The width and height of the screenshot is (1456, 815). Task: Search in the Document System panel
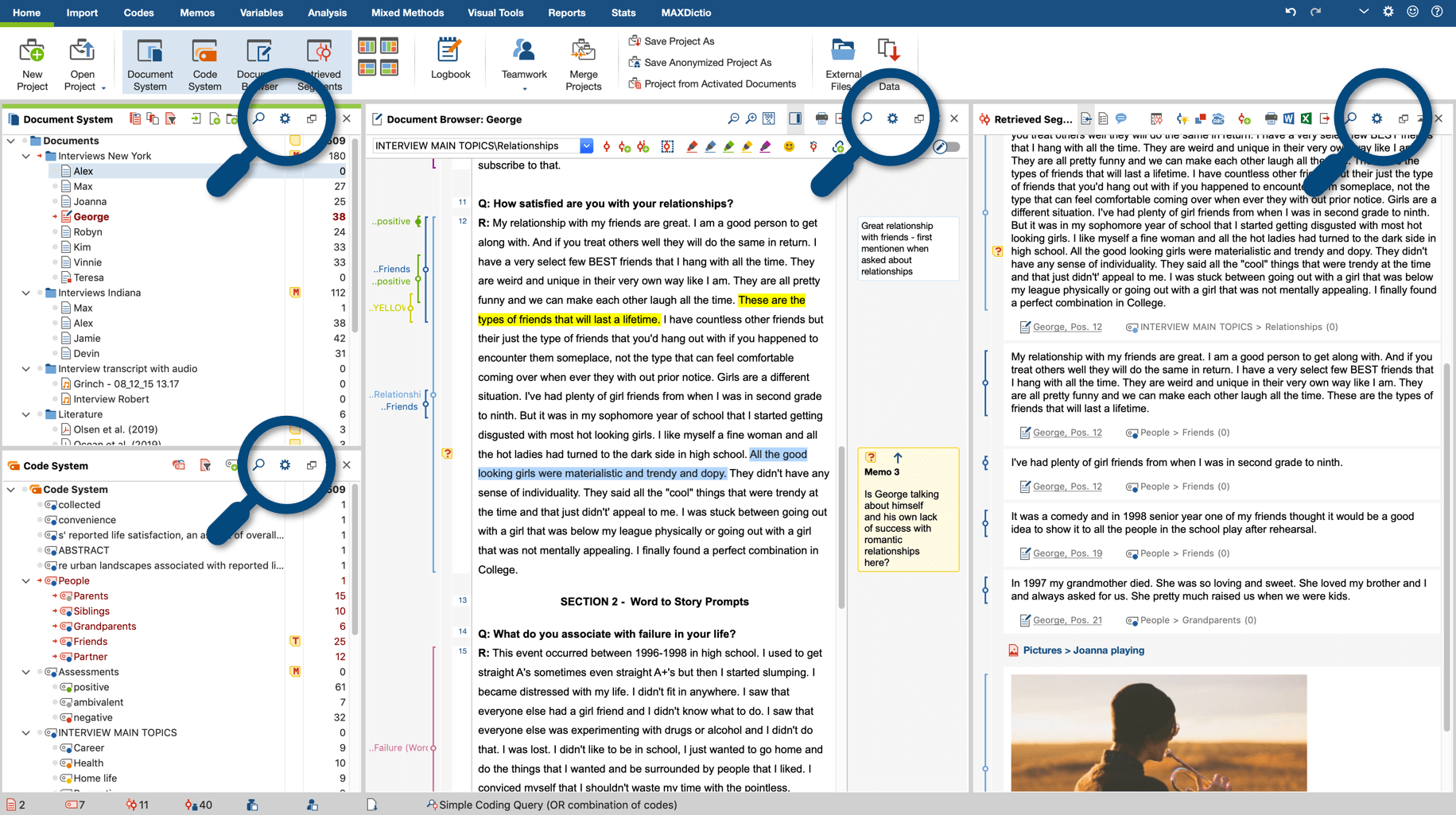tap(258, 118)
